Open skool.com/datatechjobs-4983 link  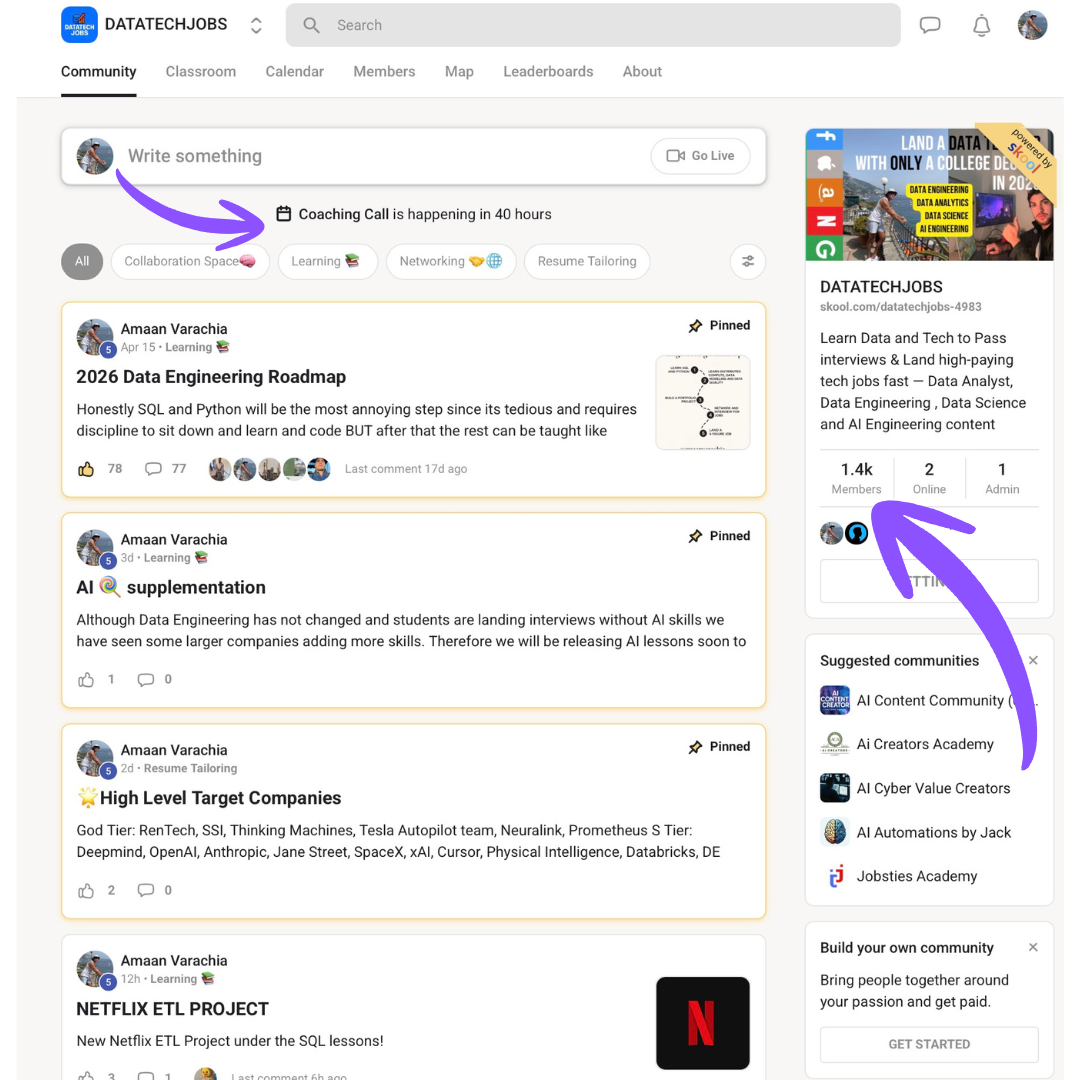900,307
